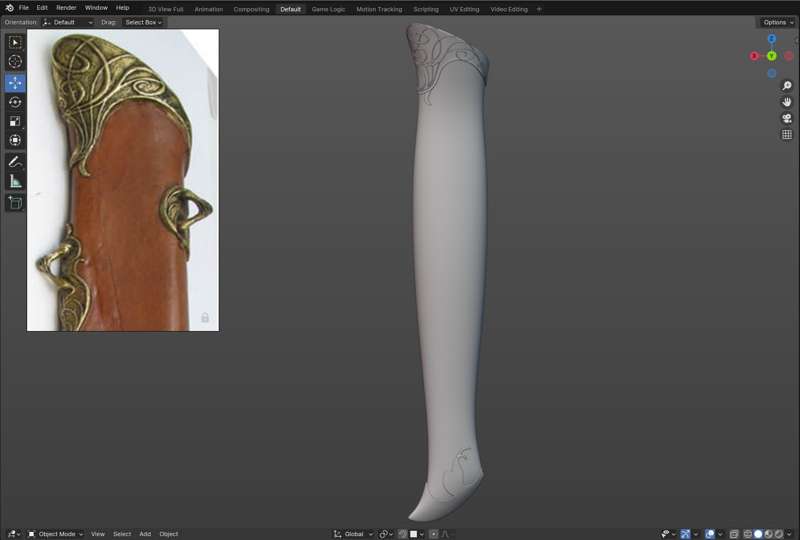Select the Default workspace tab
The height and width of the screenshot is (540, 800).
290,9
